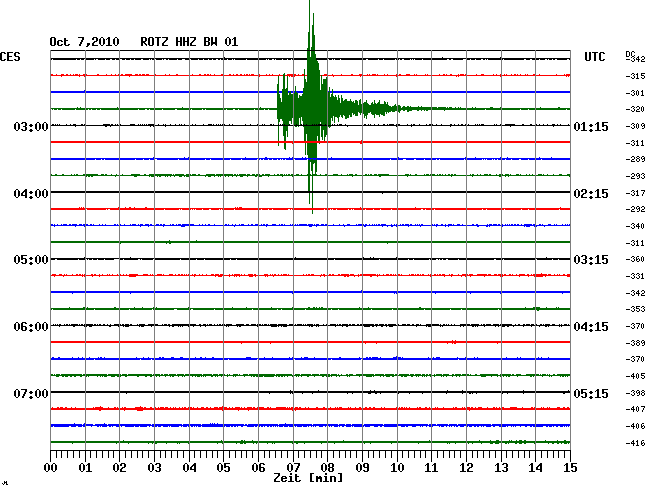Click the DC offset value '-331'
Viewport: 650px width, 494px height.
coord(635,276)
